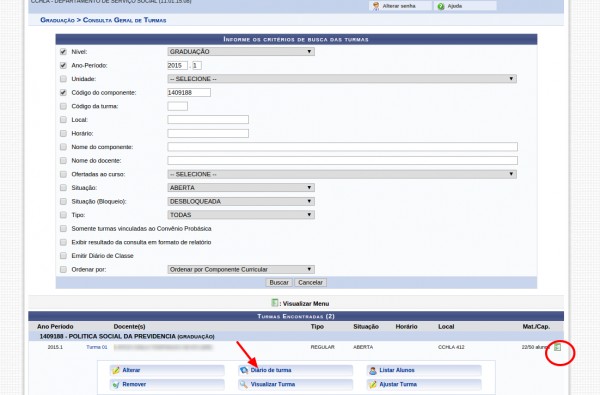Click the Ajuda link
This screenshot has height=395, width=600.
pos(455,6)
